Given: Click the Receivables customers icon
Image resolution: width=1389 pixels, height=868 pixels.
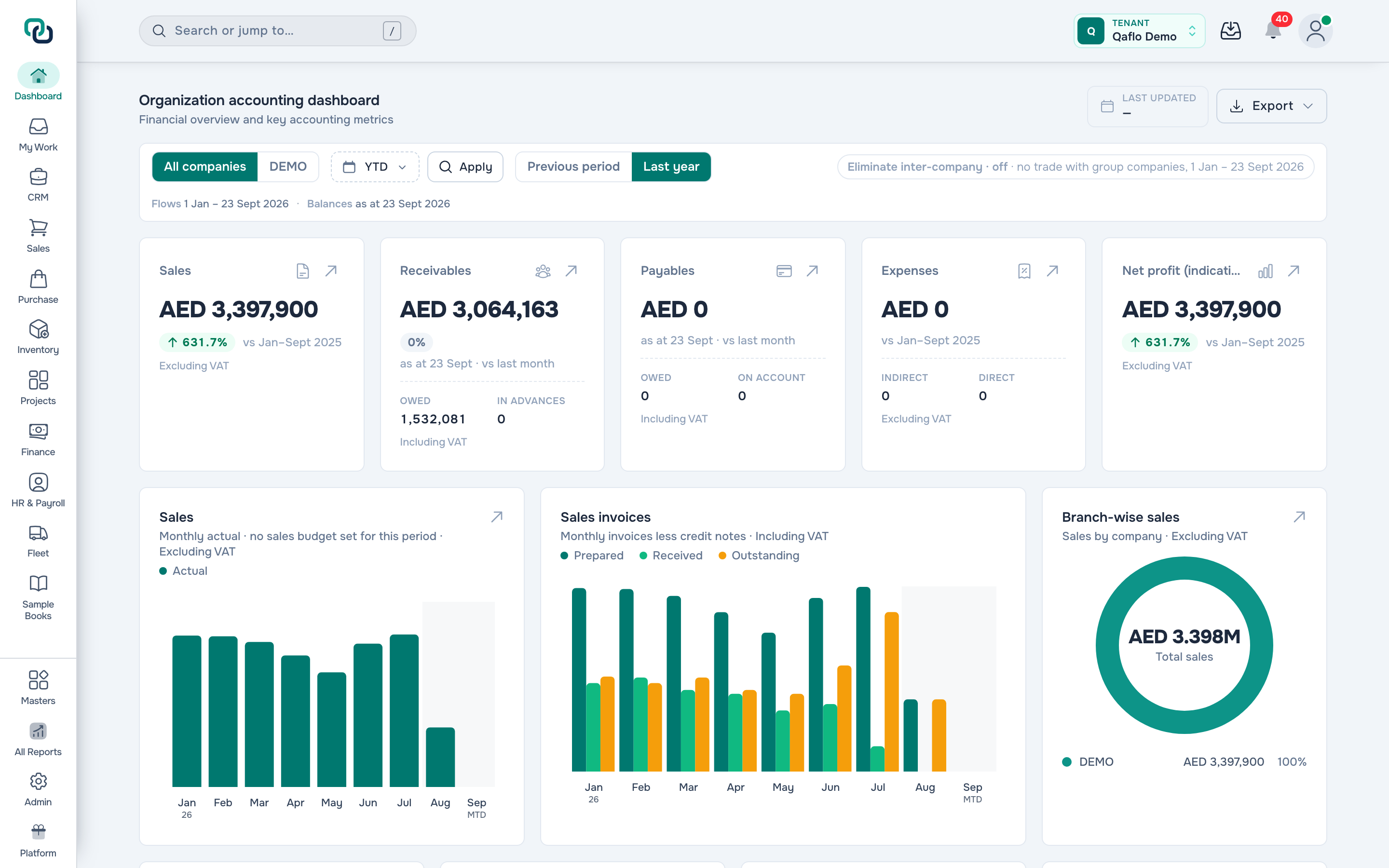Looking at the screenshot, I should tap(543, 271).
